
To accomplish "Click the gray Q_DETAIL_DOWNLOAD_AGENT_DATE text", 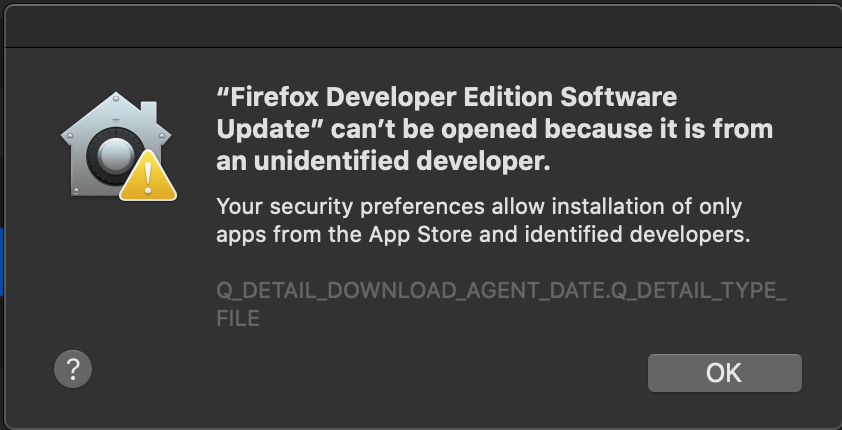I will [x=410, y=290].
